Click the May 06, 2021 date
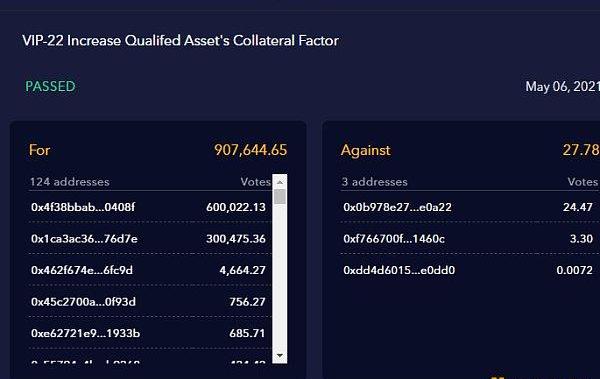The height and width of the screenshot is (379, 600). tap(562, 87)
